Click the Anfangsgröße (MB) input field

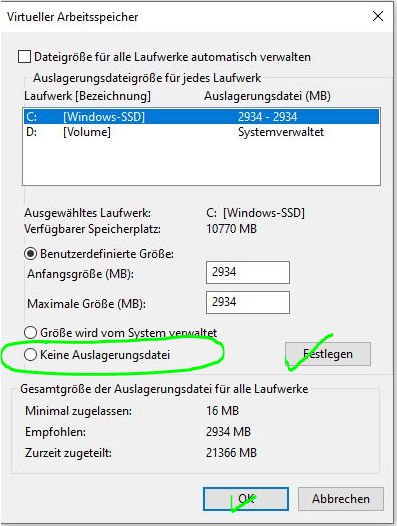tap(248, 272)
